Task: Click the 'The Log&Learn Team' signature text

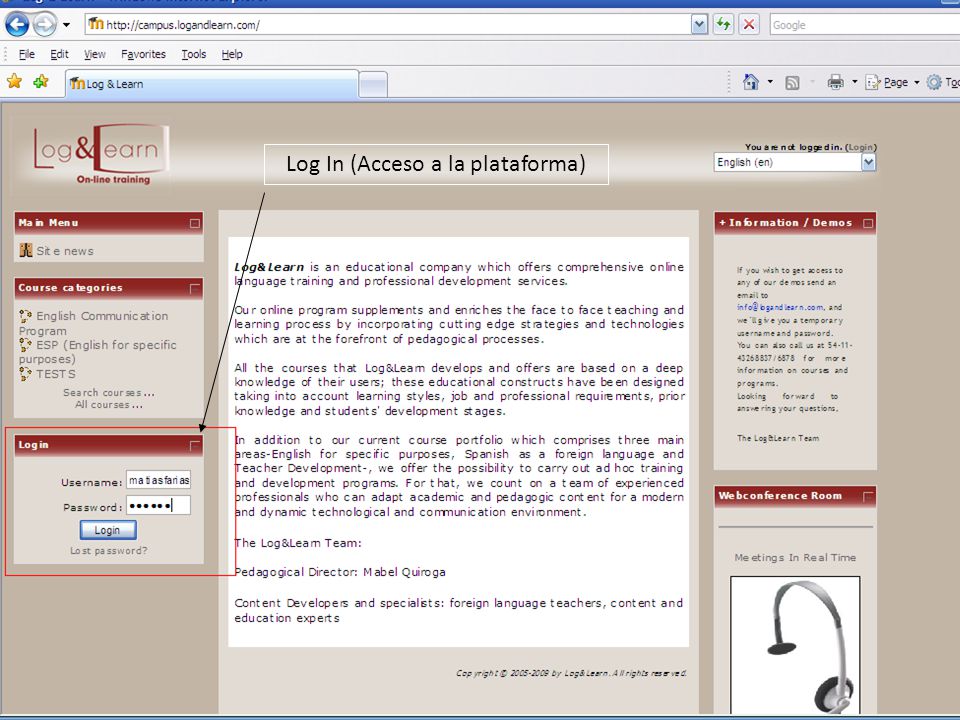Action: [x=778, y=438]
